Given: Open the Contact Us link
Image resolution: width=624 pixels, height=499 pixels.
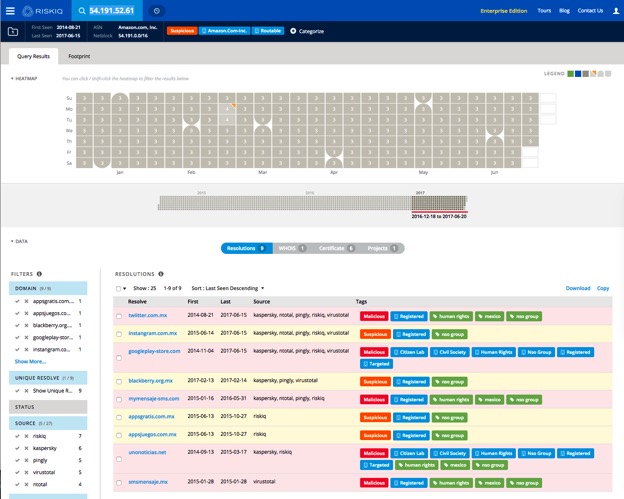Looking at the screenshot, I should [x=590, y=11].
